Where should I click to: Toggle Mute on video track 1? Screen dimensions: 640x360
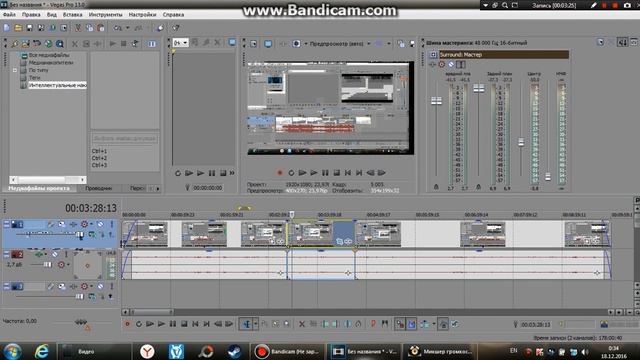tap(100, 224)
